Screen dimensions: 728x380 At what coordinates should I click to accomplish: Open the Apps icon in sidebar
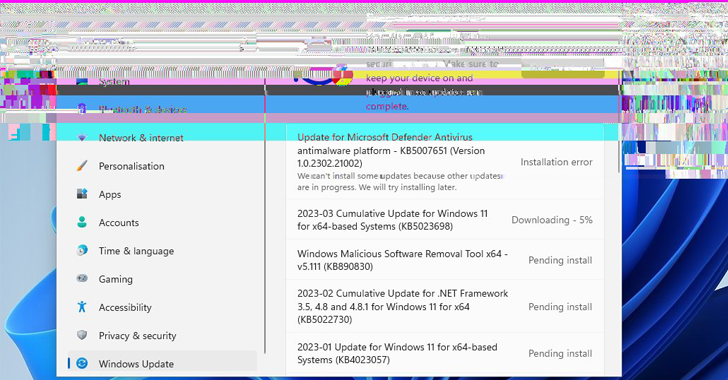[x=82, y=194]
